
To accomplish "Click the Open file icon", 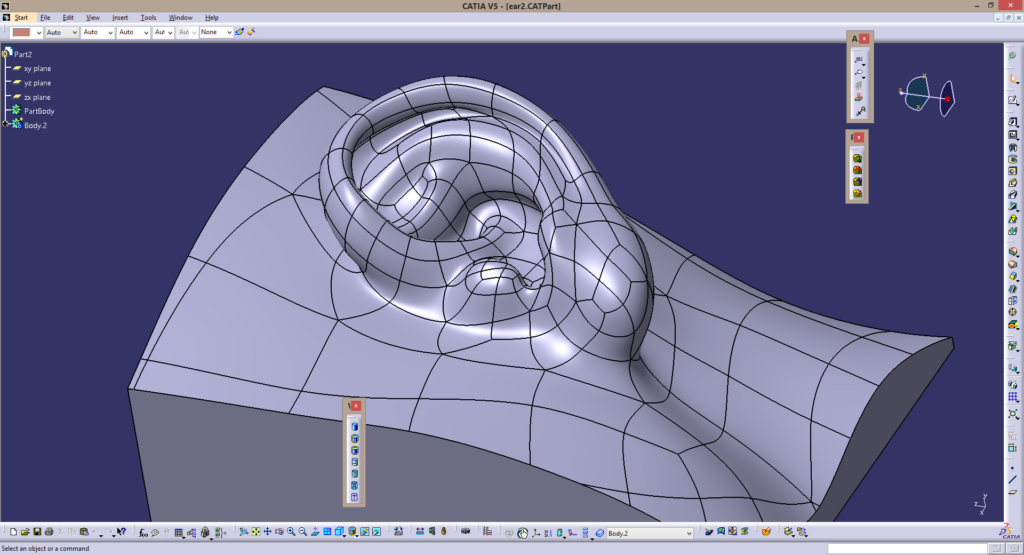I will [25, 532].
